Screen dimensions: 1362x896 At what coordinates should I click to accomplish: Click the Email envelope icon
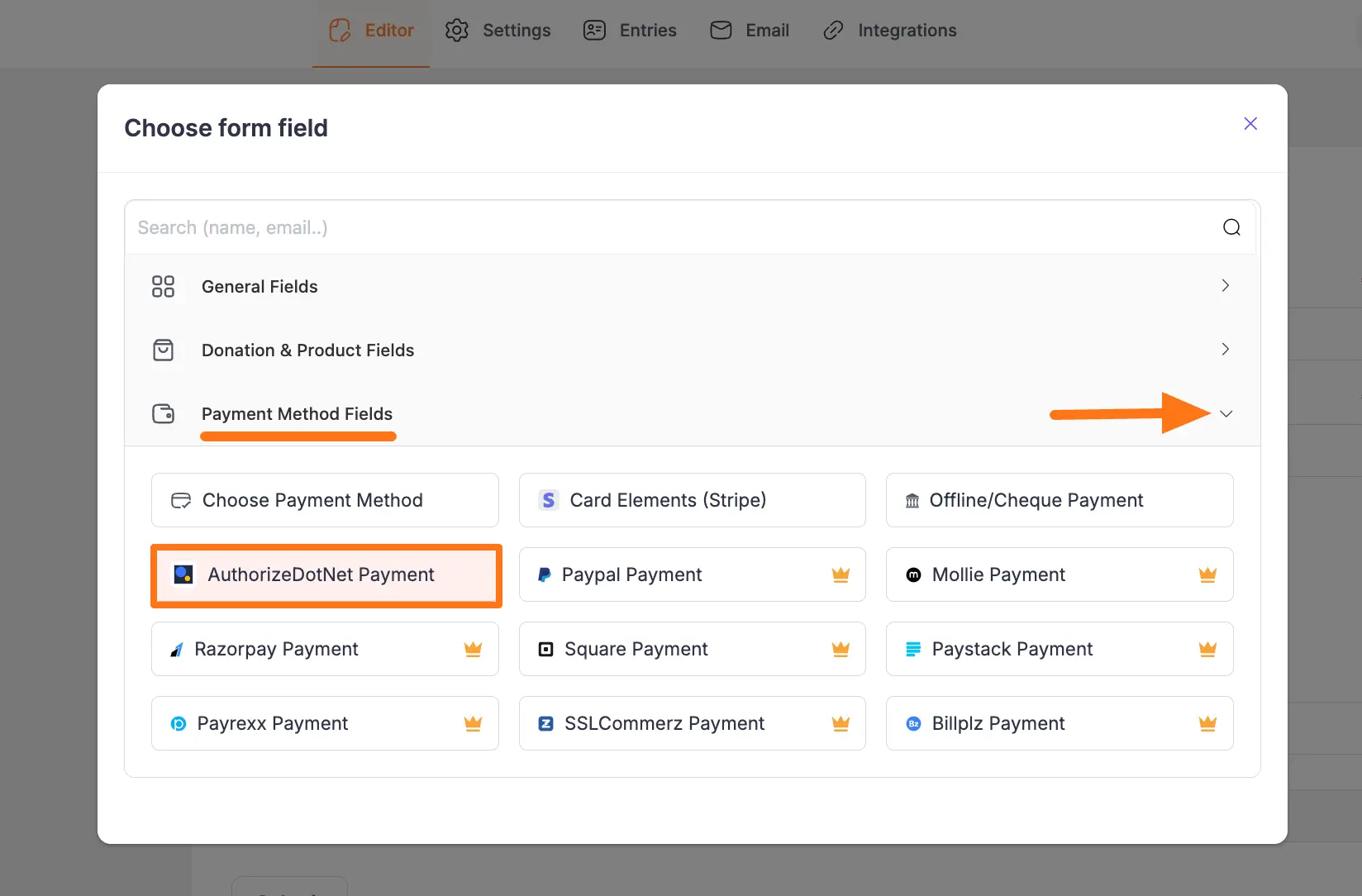point(720,30)
